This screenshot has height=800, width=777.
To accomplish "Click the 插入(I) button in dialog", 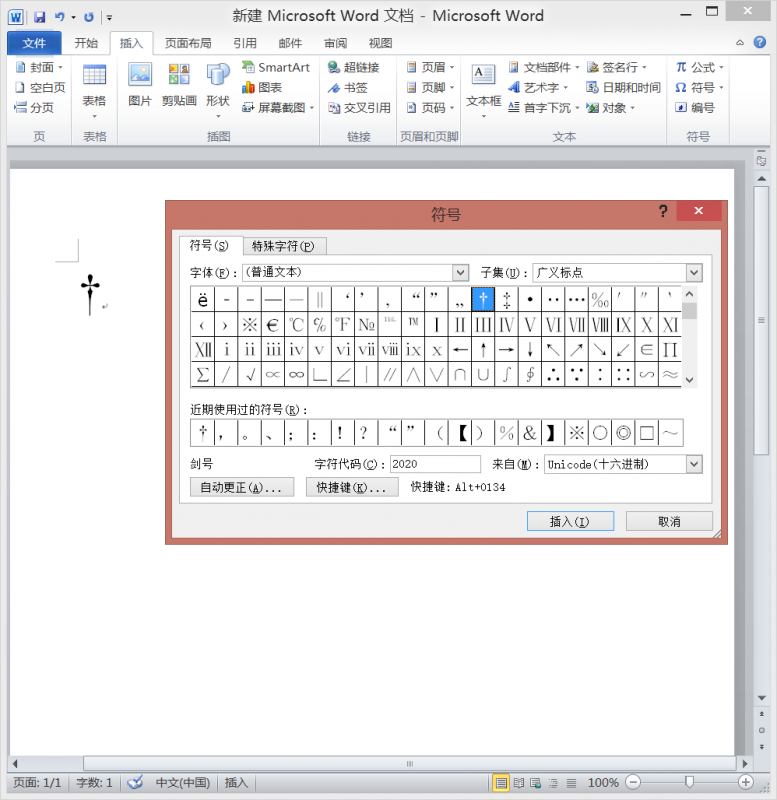I will click(570, 521).
